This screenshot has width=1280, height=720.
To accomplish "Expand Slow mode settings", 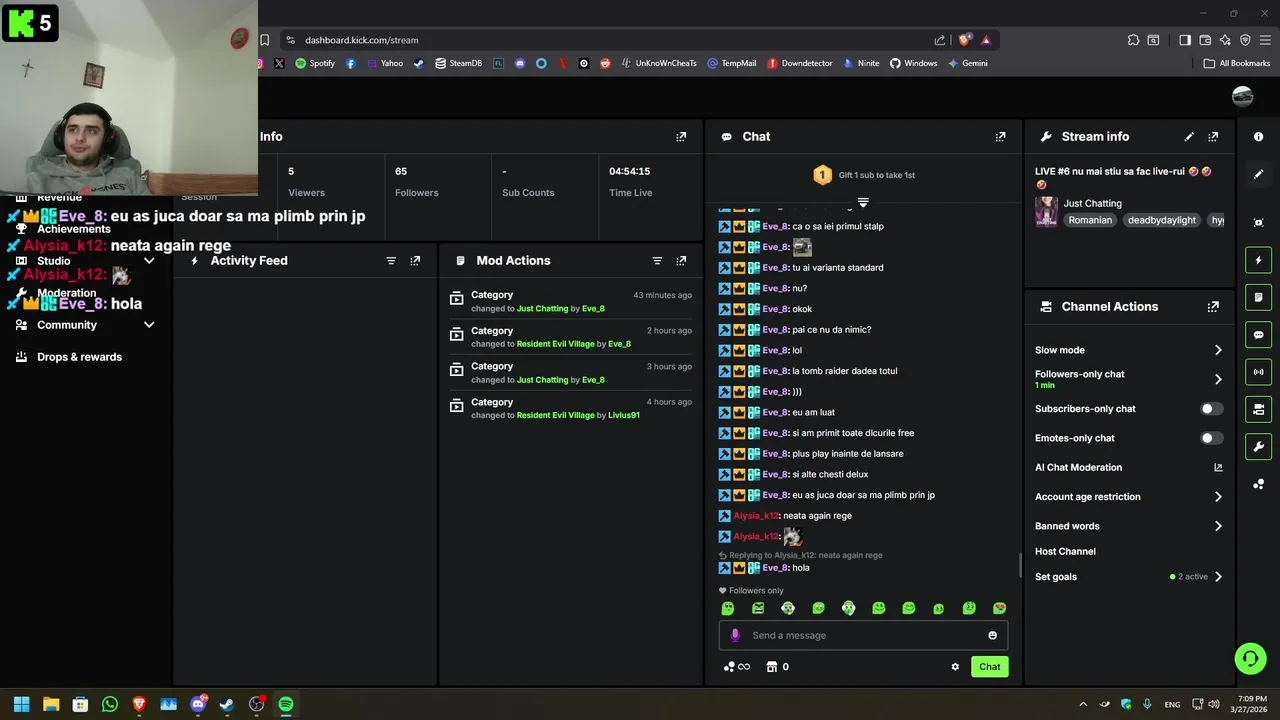I will 1218,350.
